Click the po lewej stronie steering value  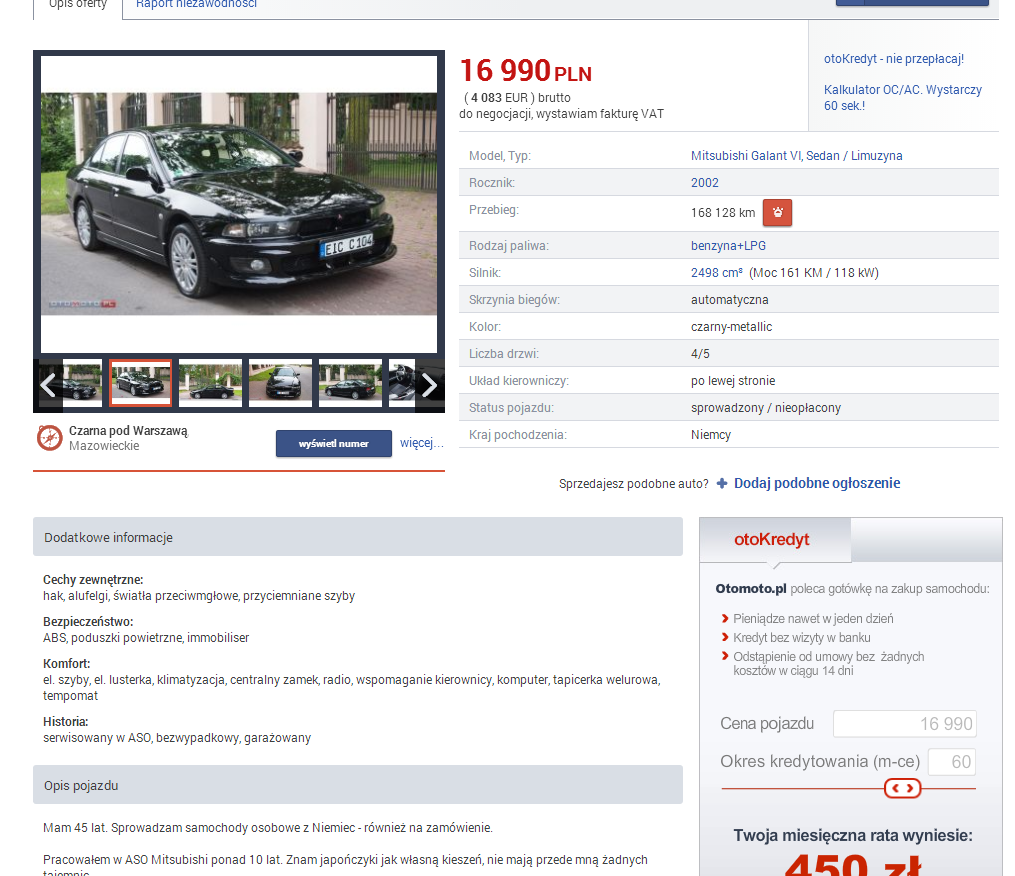[733, 381]
